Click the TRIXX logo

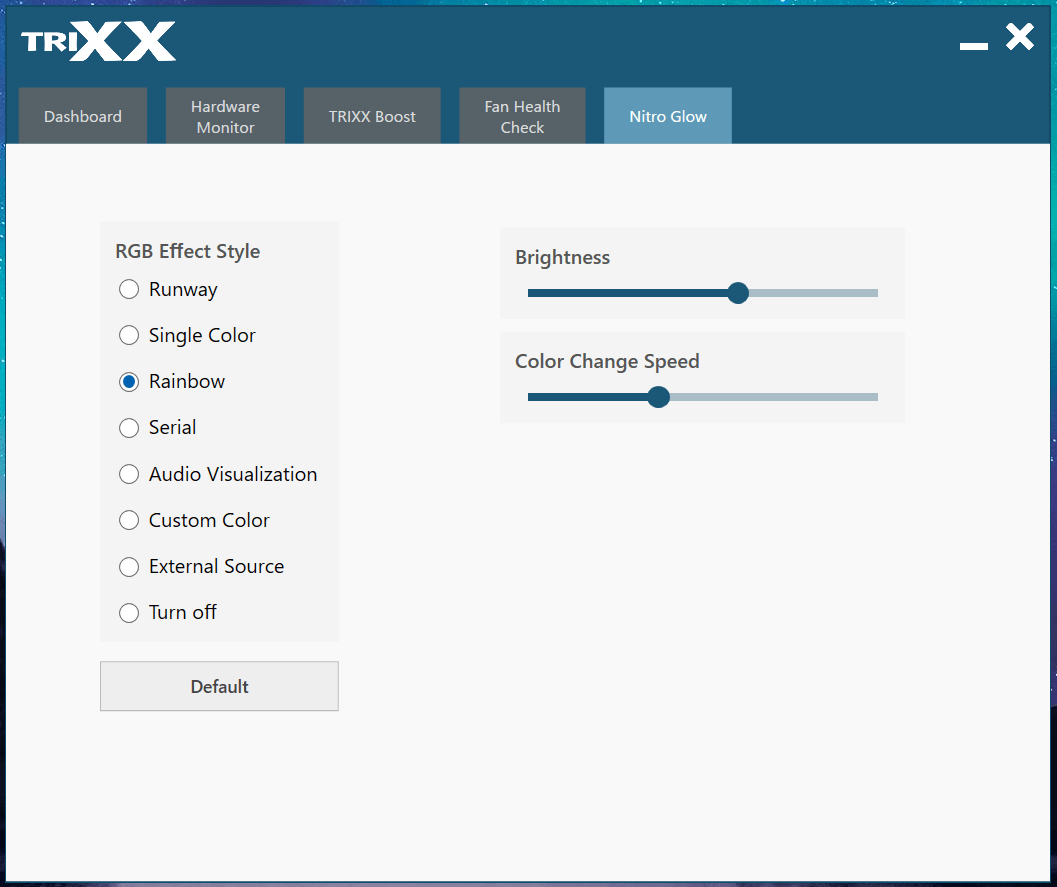[98, 42]
